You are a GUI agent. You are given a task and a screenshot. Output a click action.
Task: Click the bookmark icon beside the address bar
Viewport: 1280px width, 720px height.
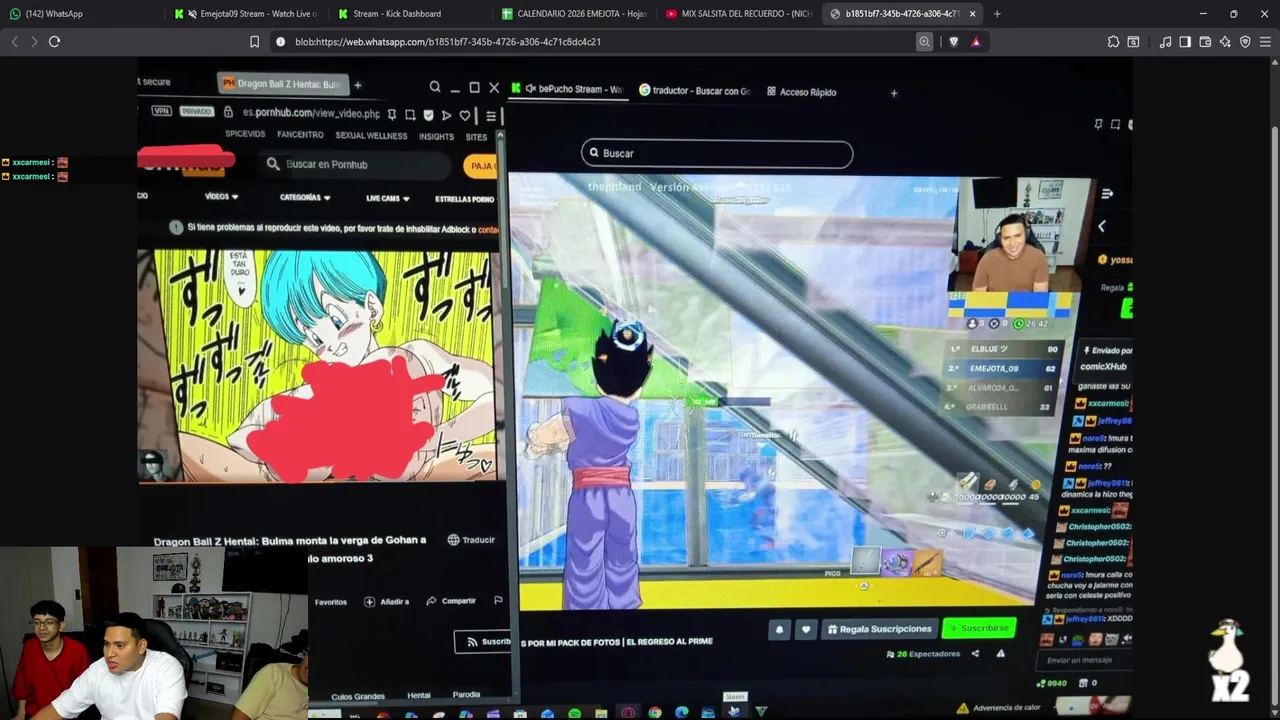click(x=254, y=41)
